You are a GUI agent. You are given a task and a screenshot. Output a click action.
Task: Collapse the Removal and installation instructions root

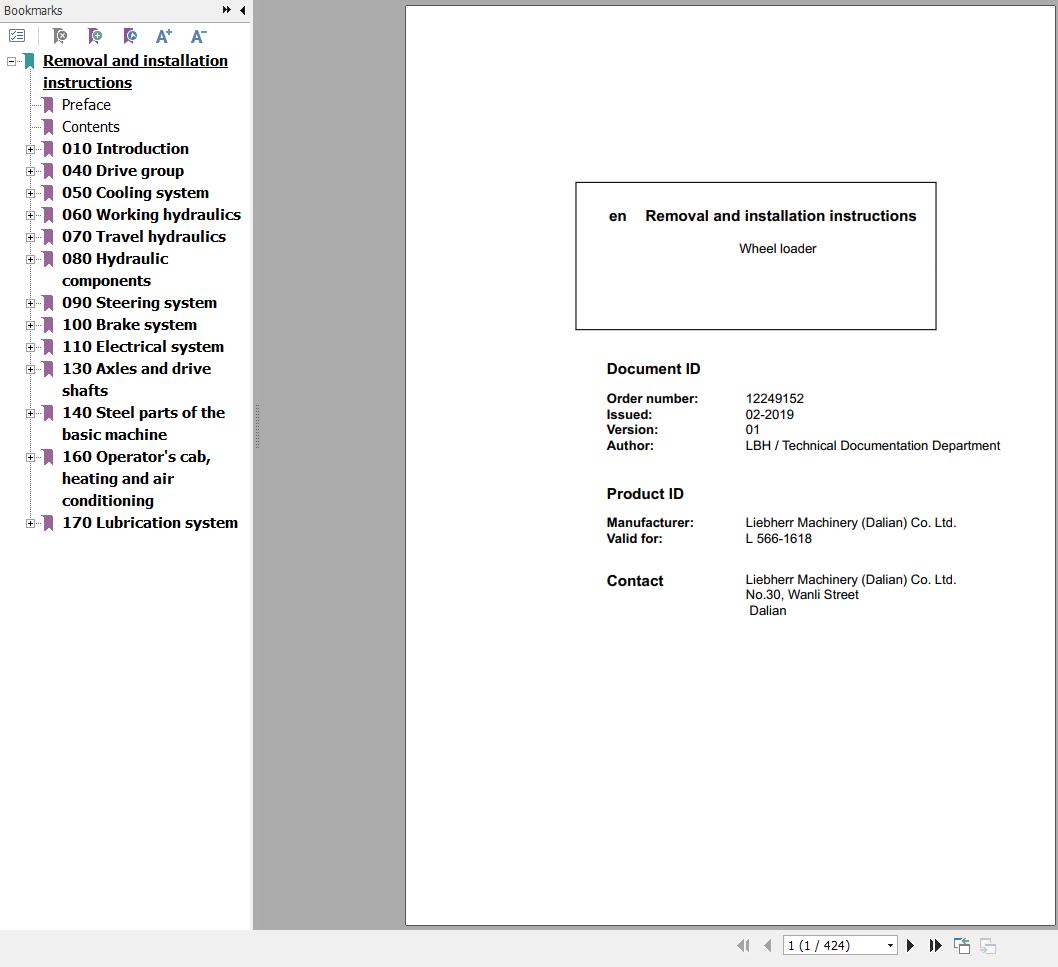(x=11, y=61)
